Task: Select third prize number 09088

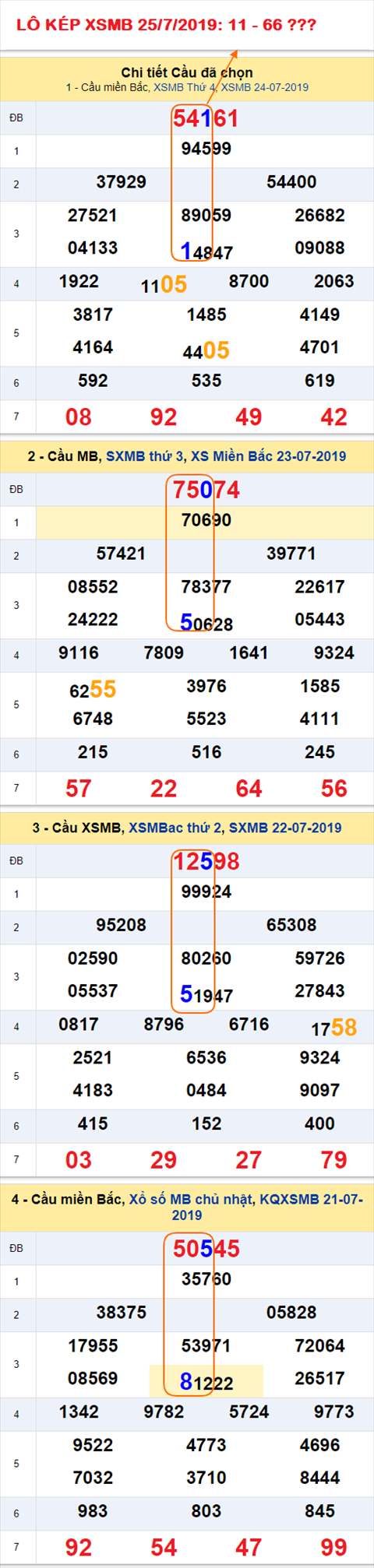Action: coord(319,248)
